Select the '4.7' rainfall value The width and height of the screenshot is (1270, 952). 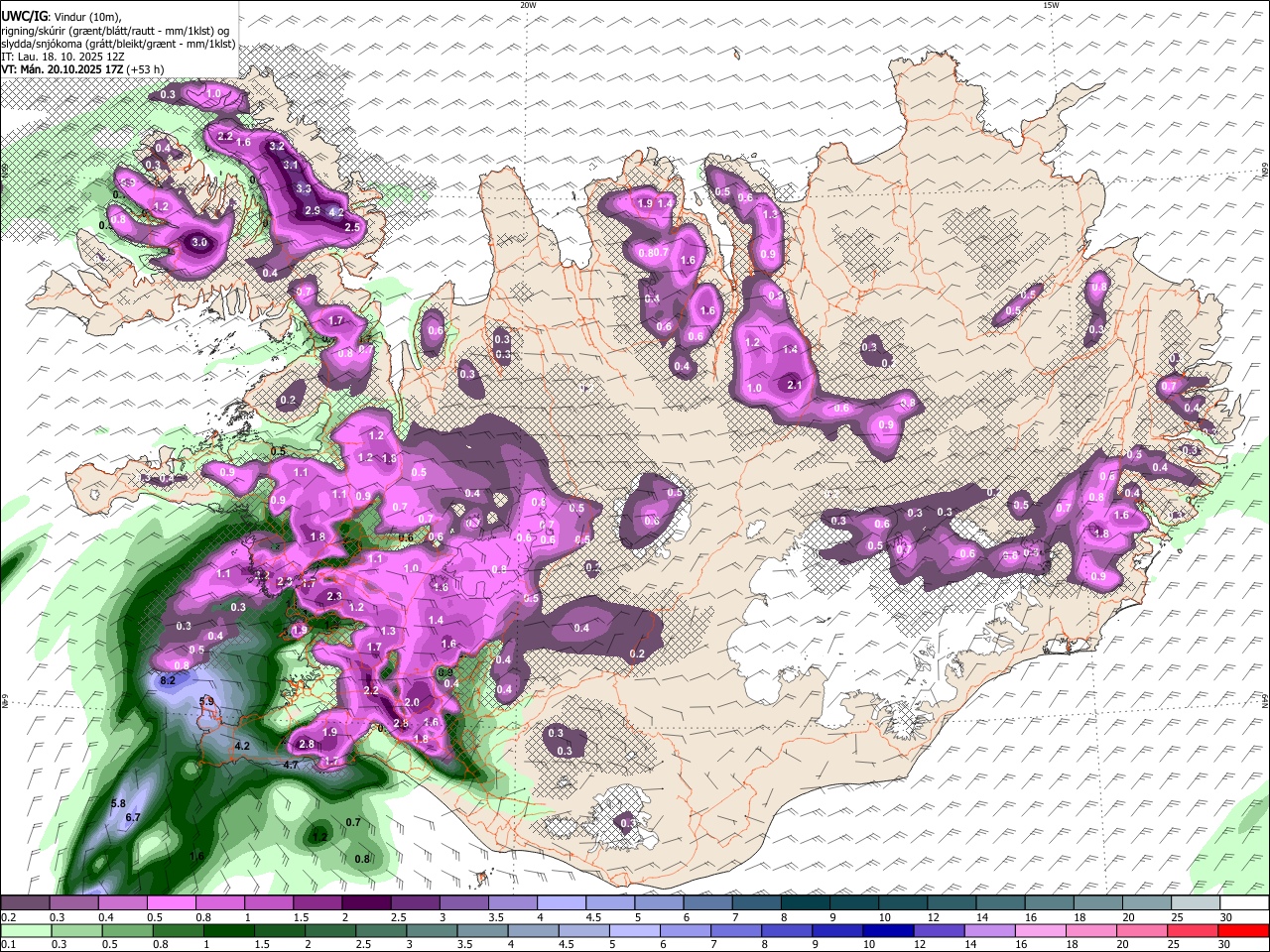tap(291, 766)
